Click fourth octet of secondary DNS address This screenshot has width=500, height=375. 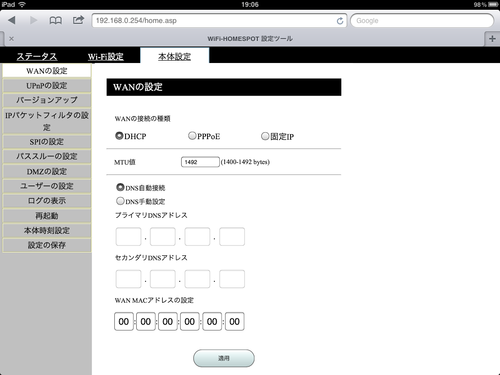click(232, 279)
